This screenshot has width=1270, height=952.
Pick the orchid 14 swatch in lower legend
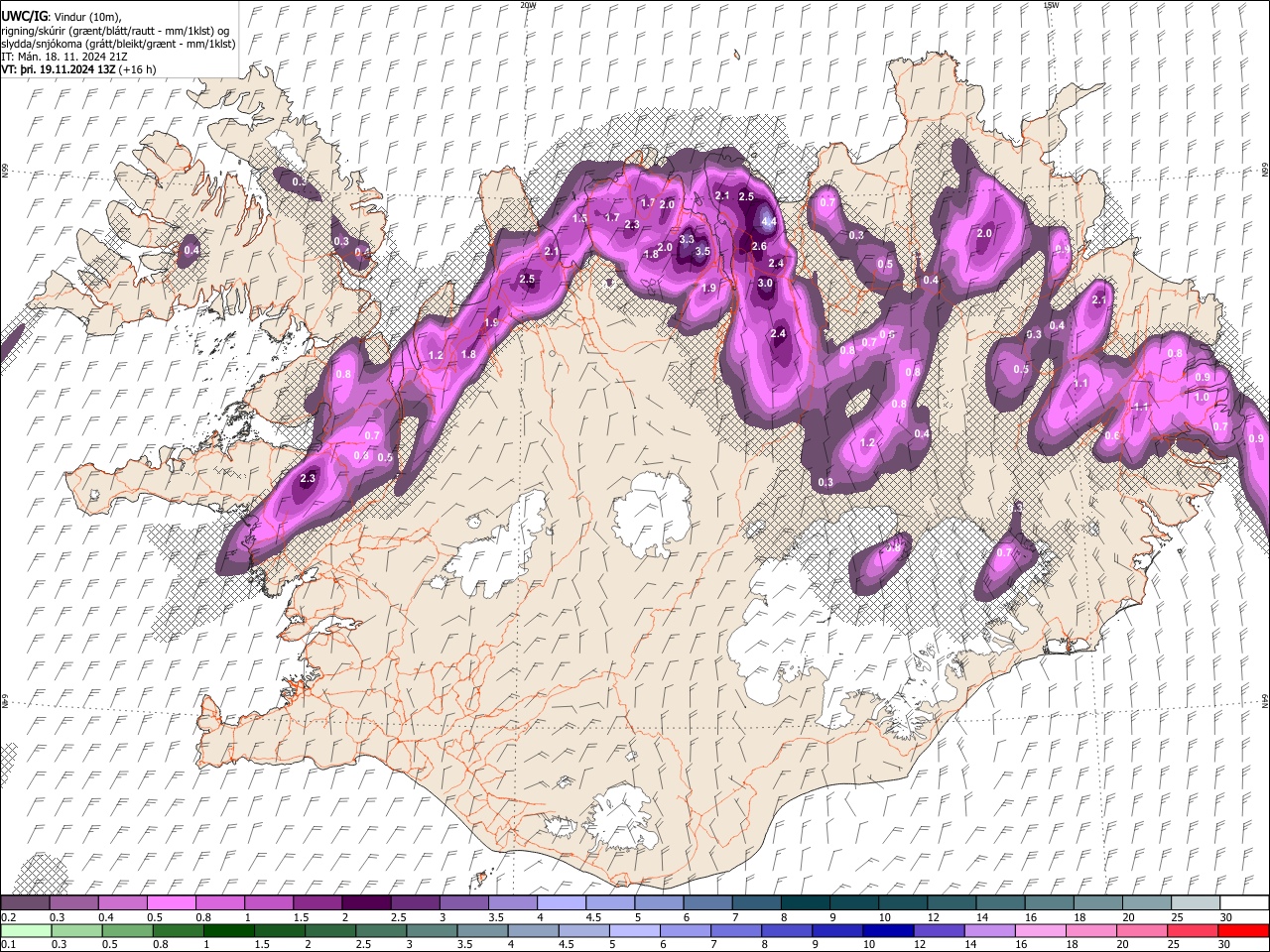coord(989,930)
